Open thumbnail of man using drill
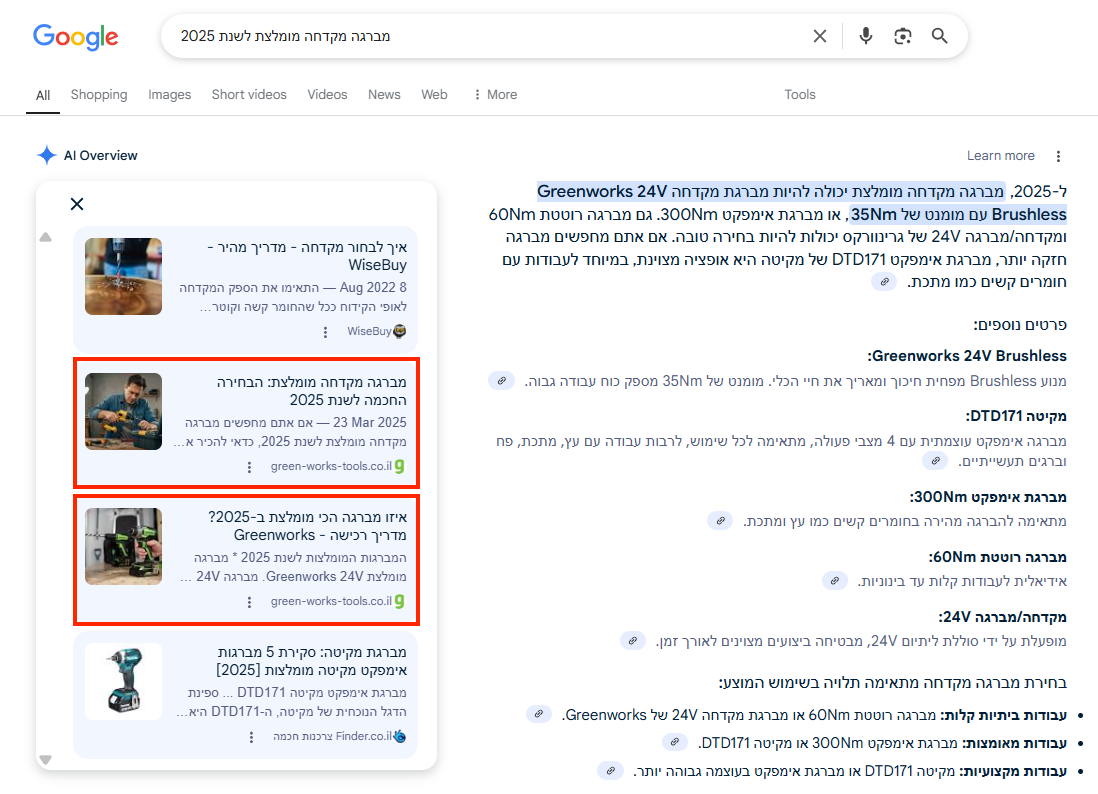The width and height of the screenshot is (1098, 794). (123, 411)
